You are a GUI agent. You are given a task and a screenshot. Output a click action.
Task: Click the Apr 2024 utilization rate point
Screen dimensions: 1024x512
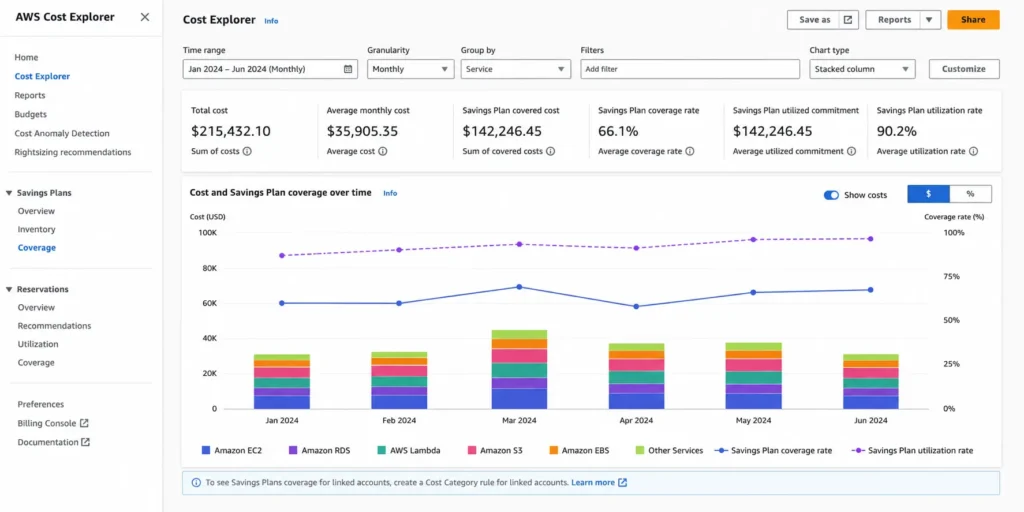636,248
